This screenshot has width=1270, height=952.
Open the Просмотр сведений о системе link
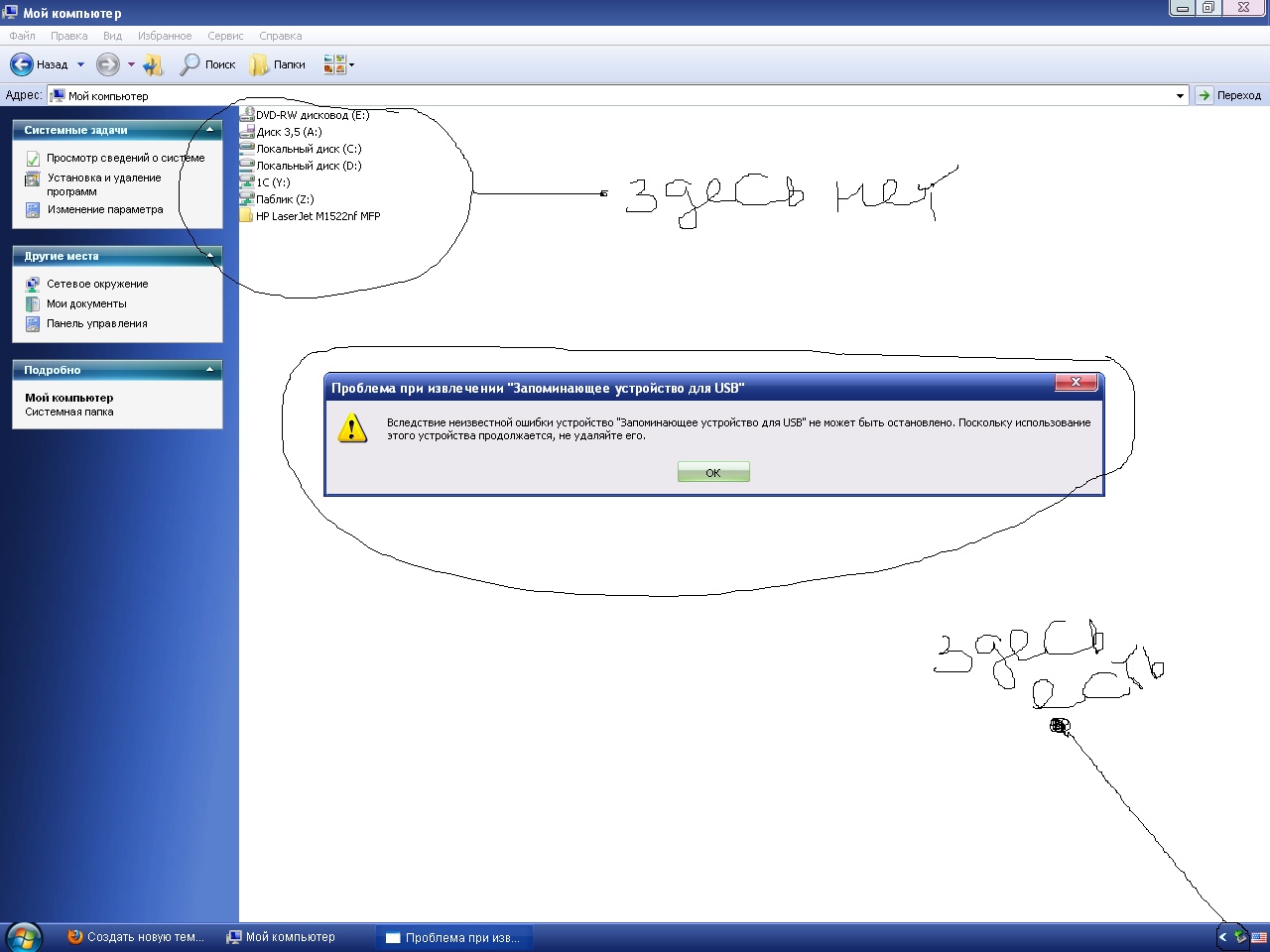point(126,158)
